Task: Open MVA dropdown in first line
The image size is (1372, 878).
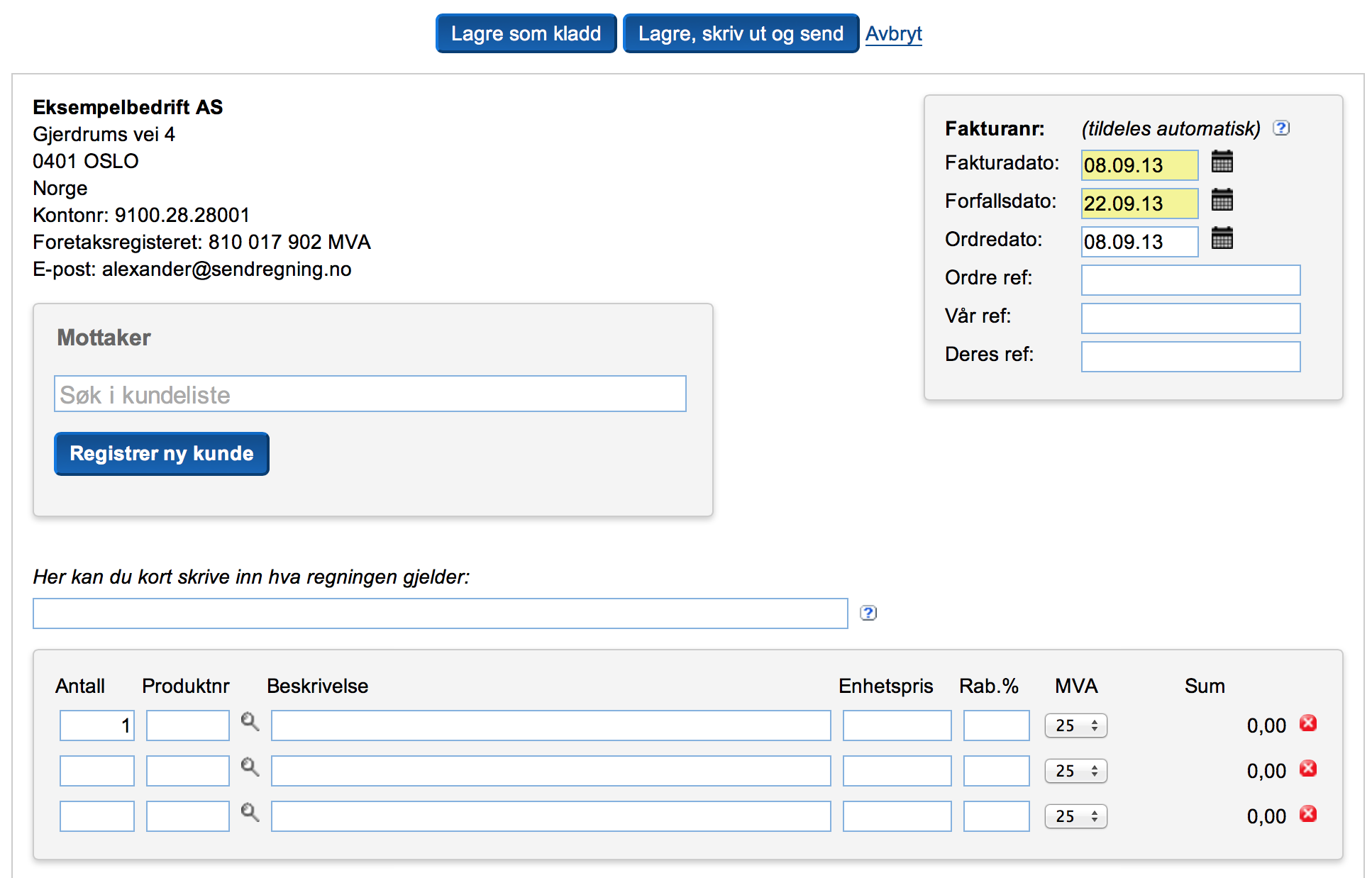Action: (1075, 726)
